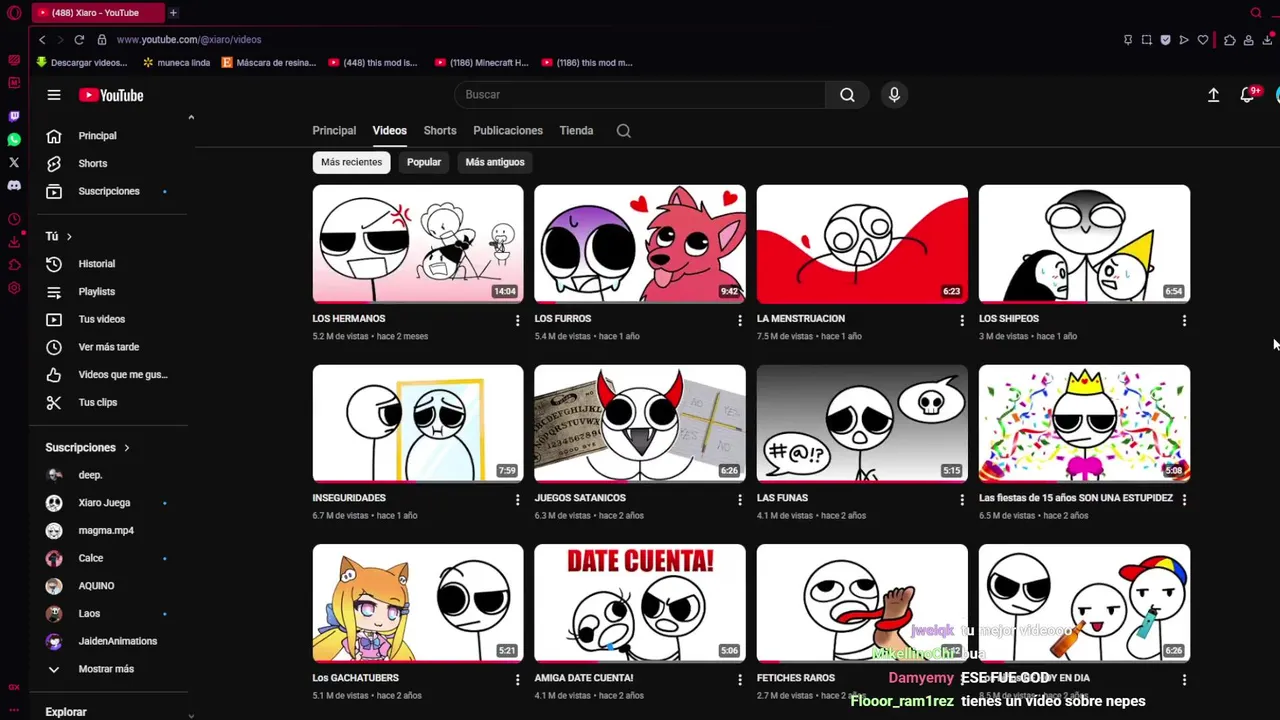This screenshot has height=720, width=1280.
Task: Open options menu for LOS FURROS
Action: (739, 321)
